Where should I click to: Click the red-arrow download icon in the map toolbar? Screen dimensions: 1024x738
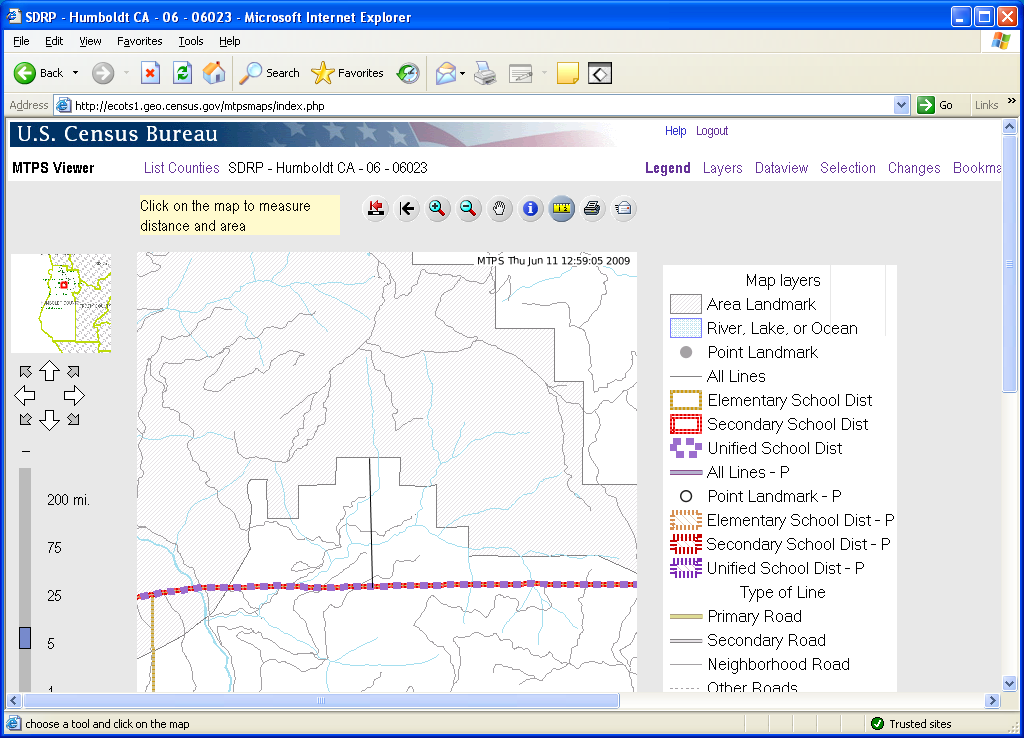pos(376,208)
